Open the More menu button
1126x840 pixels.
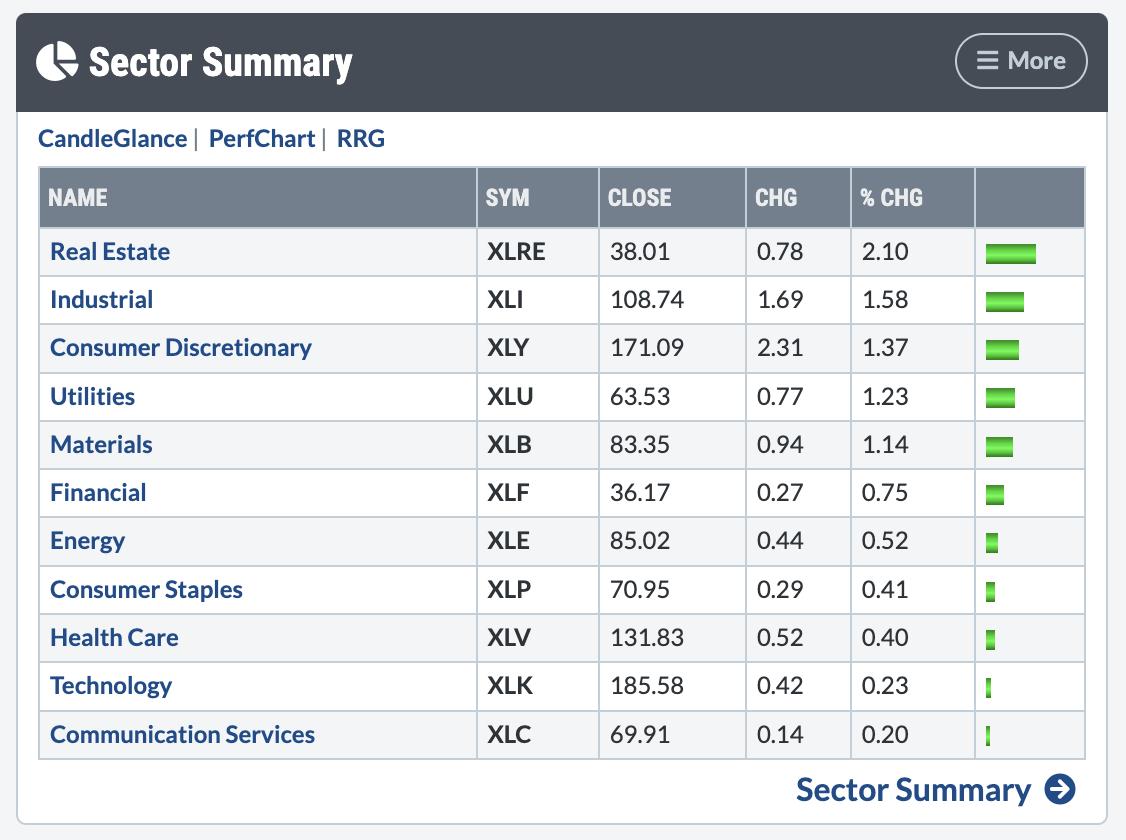pyautogui.click(x=1020, y=61)
